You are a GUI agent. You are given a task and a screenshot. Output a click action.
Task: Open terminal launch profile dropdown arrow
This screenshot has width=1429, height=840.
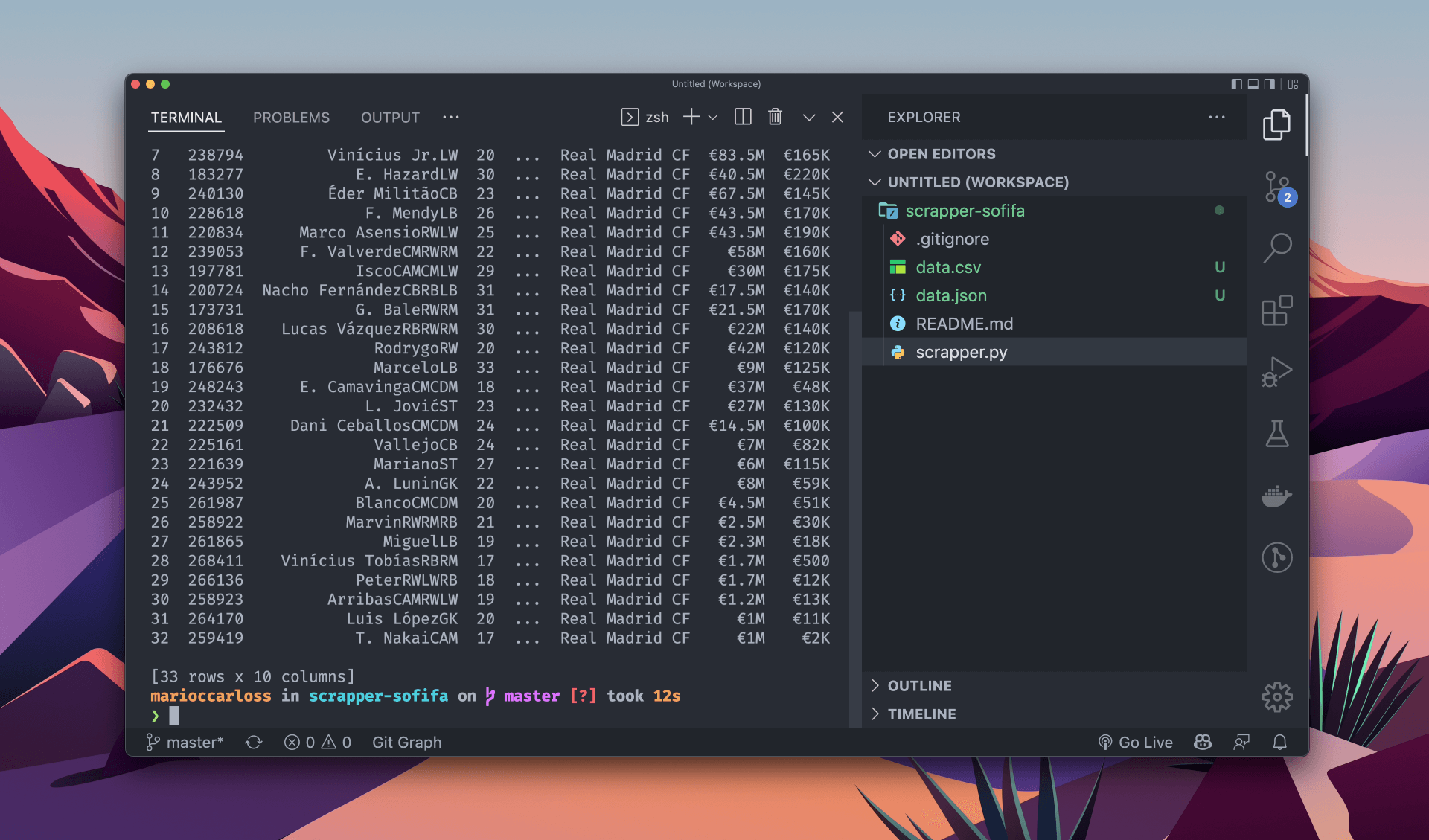713,117
